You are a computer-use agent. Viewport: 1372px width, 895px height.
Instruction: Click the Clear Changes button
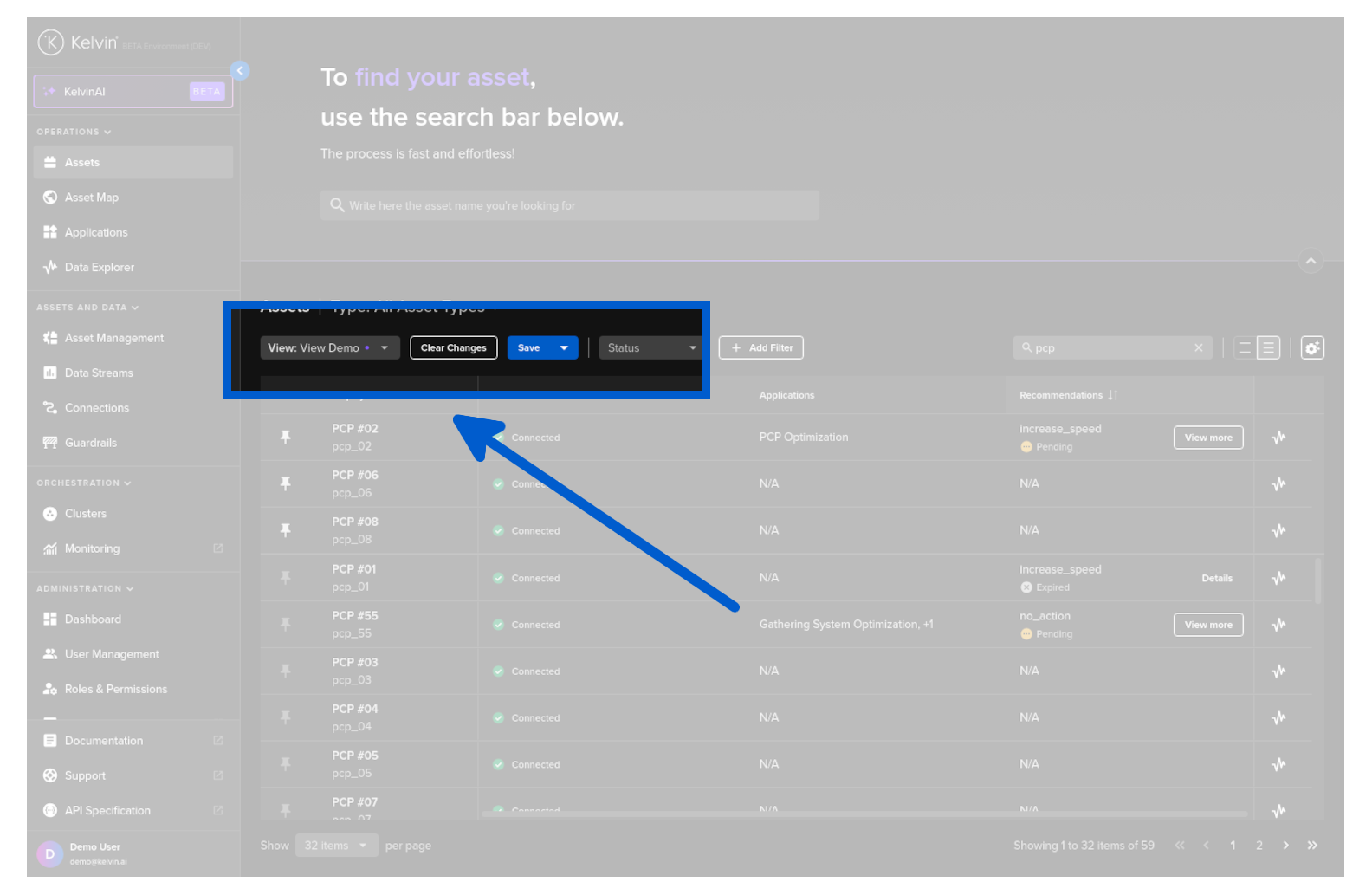coord(453,348)
